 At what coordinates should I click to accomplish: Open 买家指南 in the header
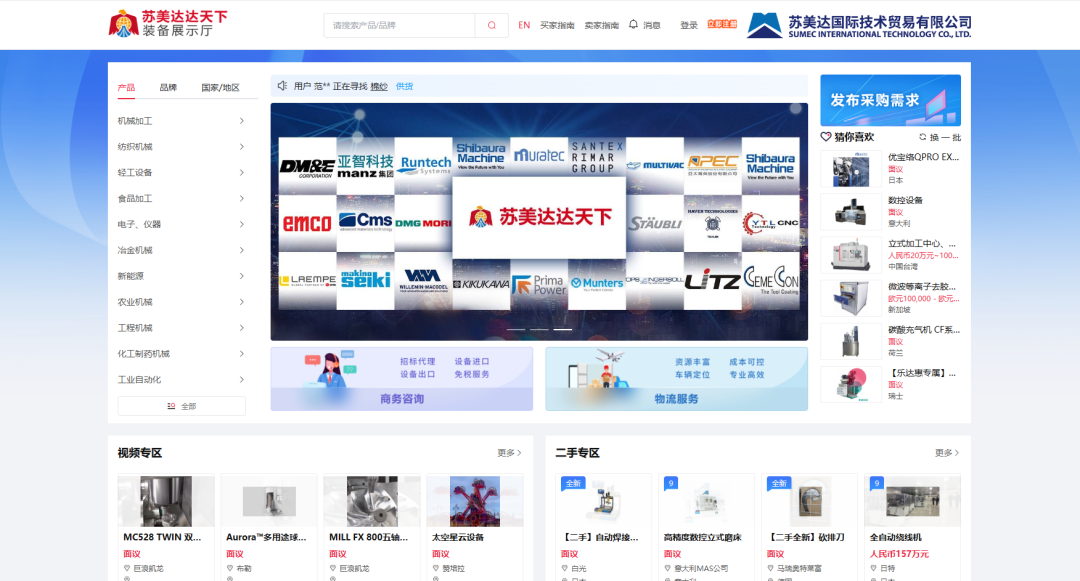coord(557,25)
